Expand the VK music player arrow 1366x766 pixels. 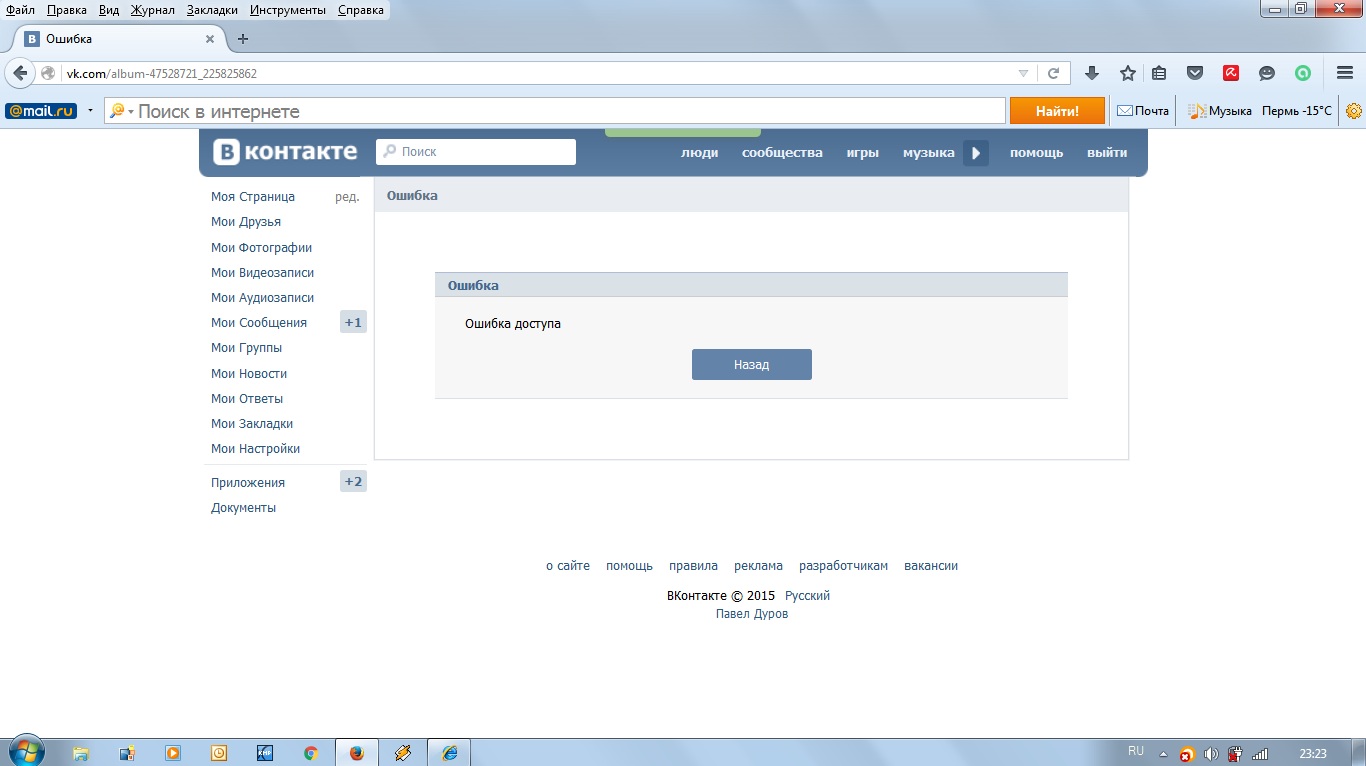point(976,153)
